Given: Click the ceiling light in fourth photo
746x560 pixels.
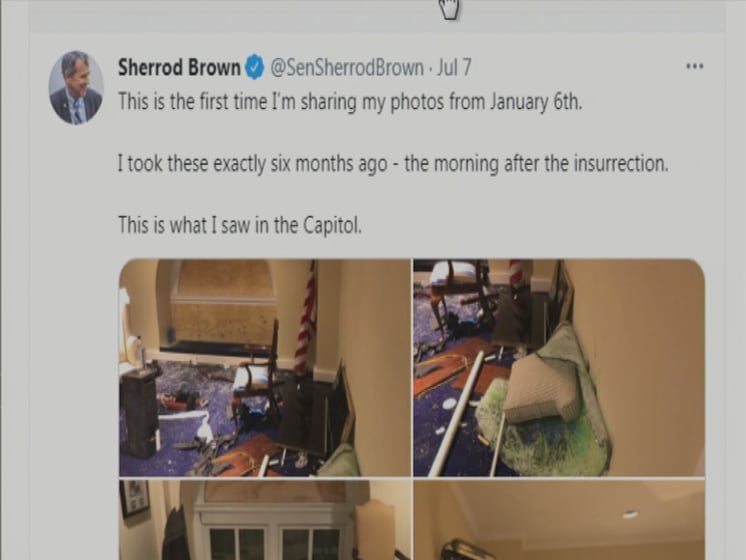Looking at the screenshot, I should tap(630, 514).
